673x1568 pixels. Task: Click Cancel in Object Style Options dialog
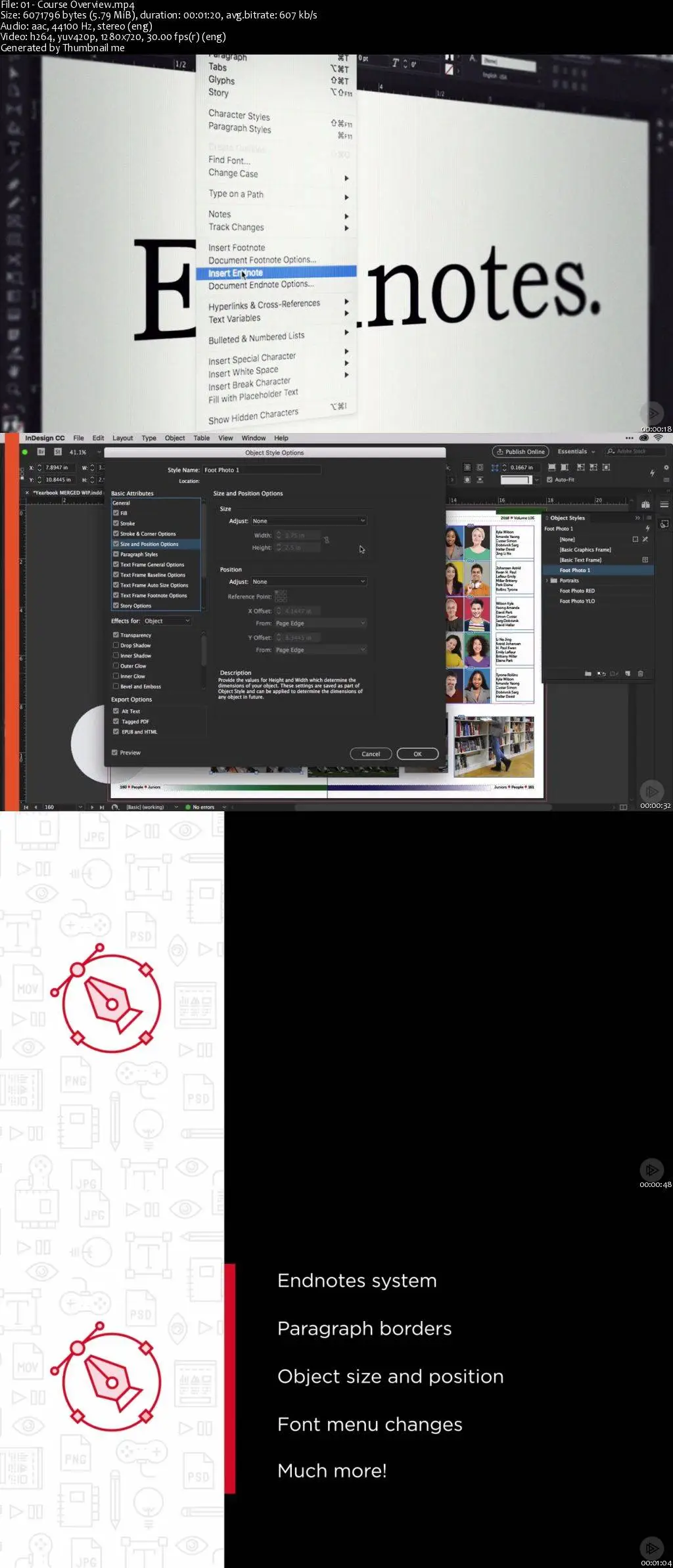pyautogui.click(x=371, y=754)
